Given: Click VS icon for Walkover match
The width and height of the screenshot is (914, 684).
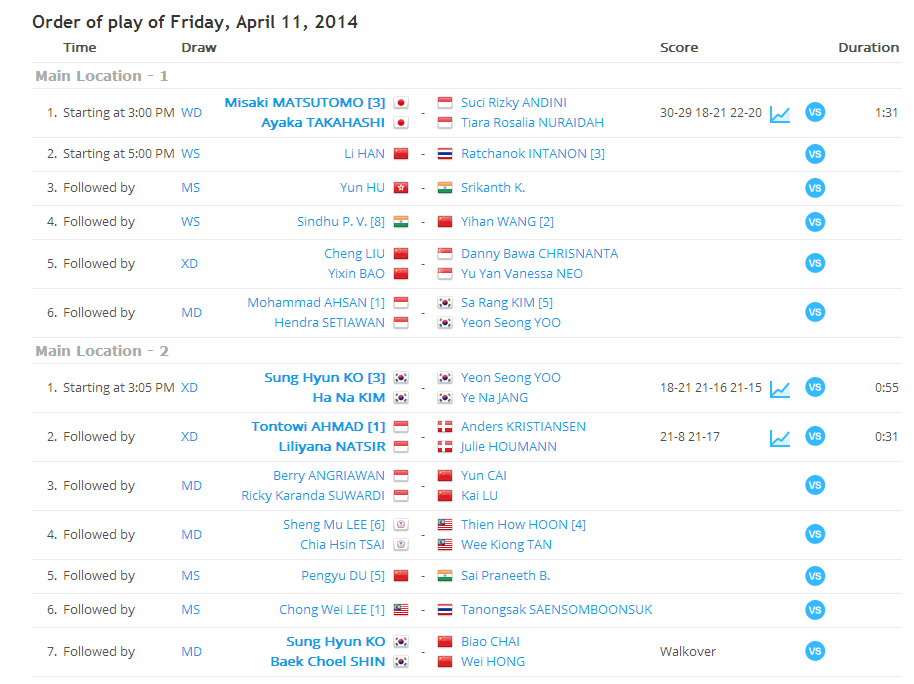Looking at the screenshot, I should click(x=815, y=652).
